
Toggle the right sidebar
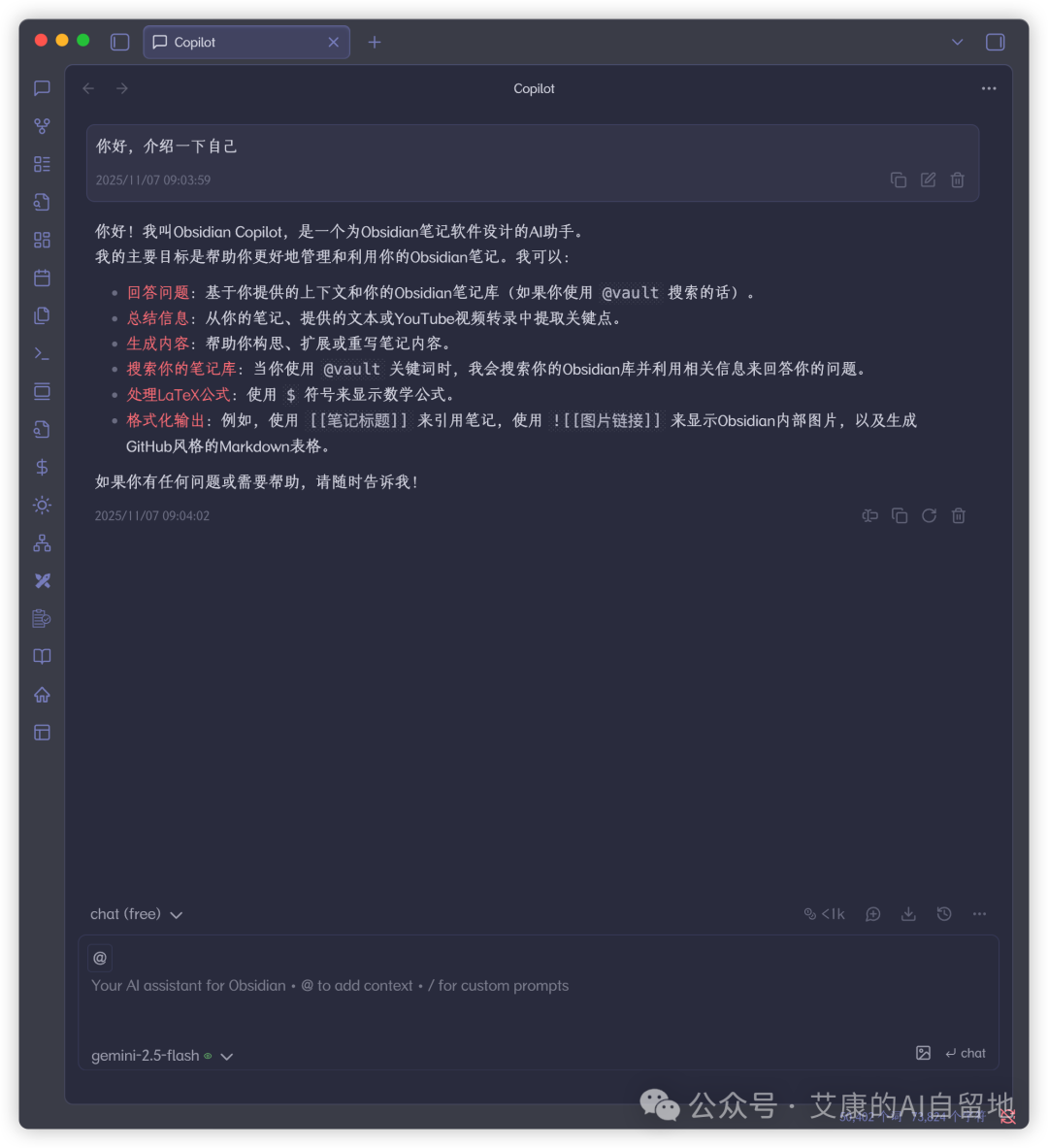tap(995, 42)
